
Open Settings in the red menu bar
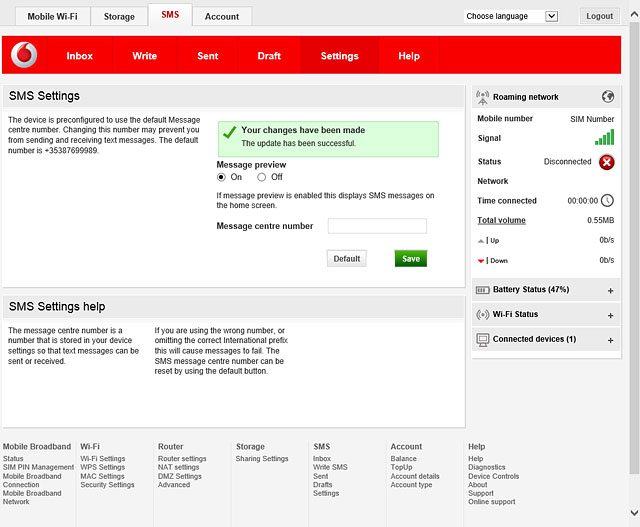click(x=340, y=56)
